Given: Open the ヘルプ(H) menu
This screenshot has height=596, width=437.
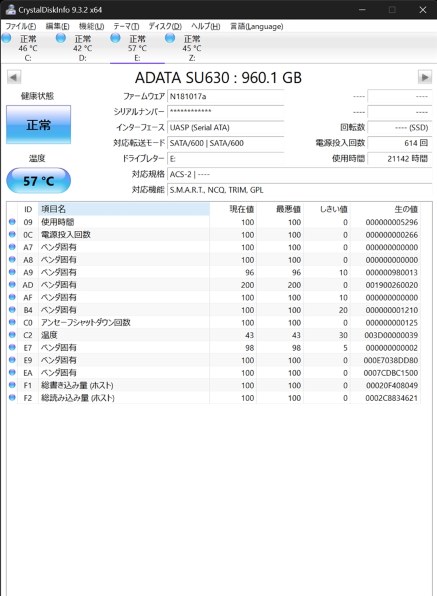Looking at the screenshot, I should [206, 27].
